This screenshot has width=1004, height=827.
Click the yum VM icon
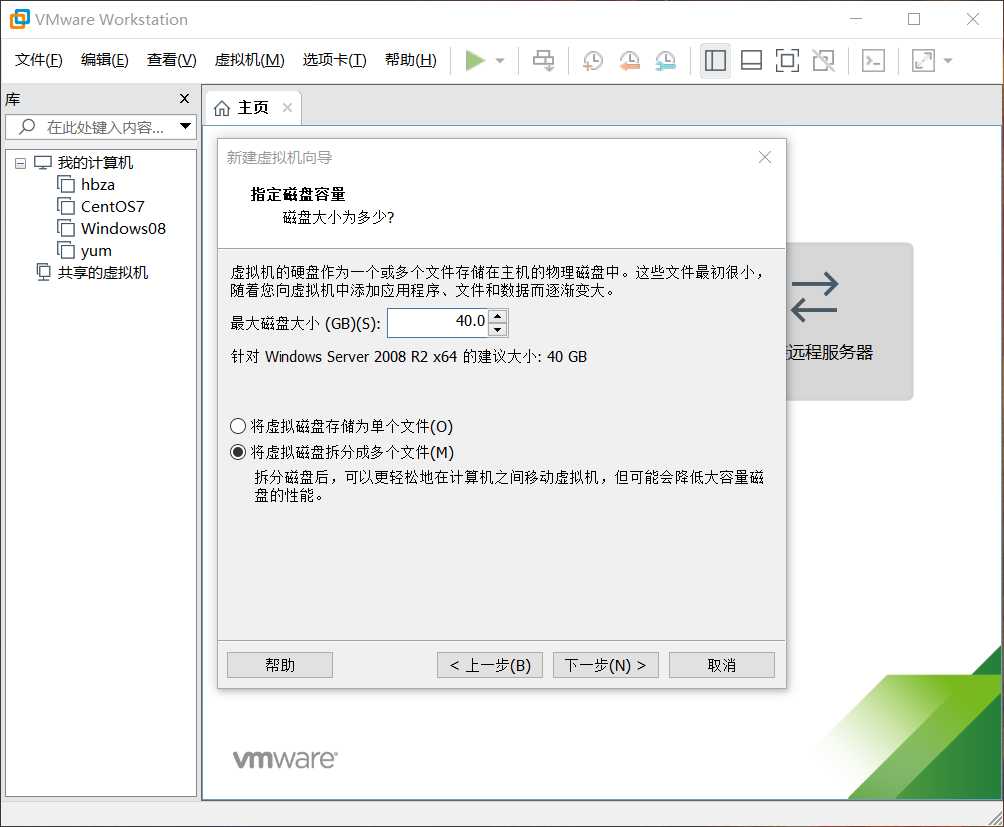pos(66,250)
